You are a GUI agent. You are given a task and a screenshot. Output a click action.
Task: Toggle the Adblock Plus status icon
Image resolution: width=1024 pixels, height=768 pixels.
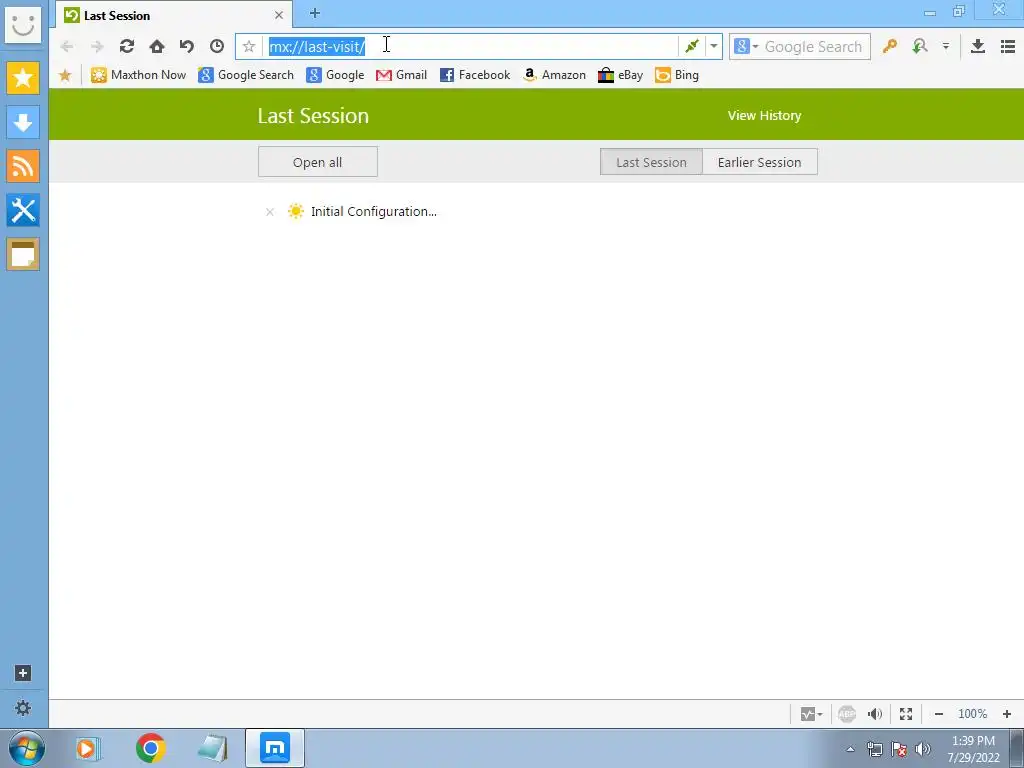click(x=847, y=714)
